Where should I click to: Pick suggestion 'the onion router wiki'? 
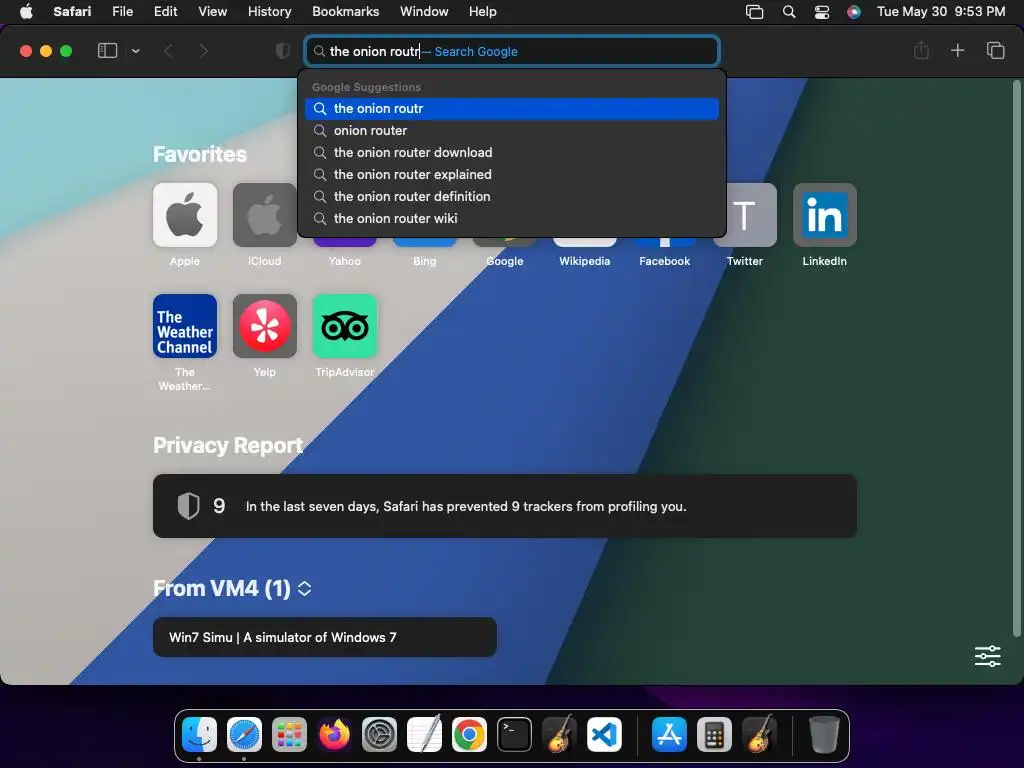click(x=512, y=218)
